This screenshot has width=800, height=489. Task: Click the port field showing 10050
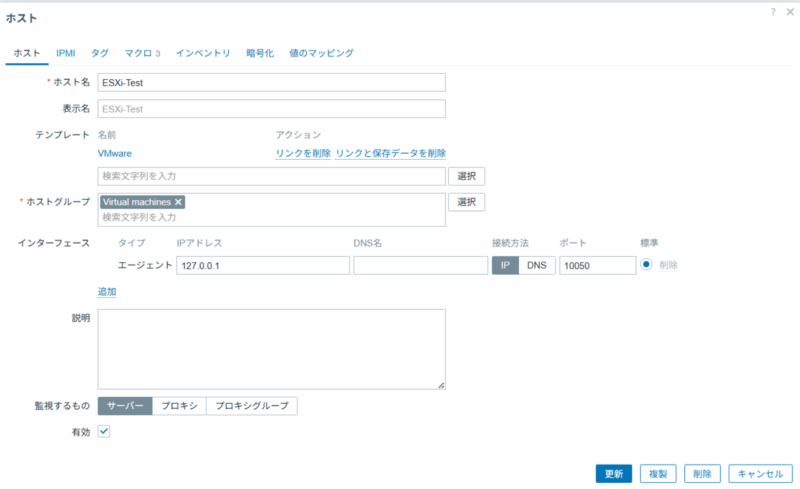click(597, 265)
